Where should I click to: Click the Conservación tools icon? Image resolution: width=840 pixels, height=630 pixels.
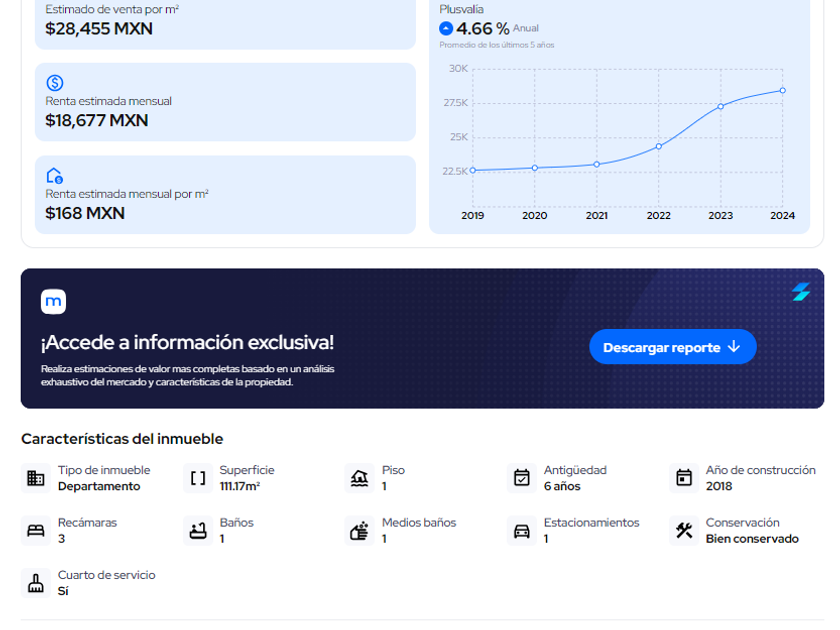pyautogui.click(x=684, y=531)
